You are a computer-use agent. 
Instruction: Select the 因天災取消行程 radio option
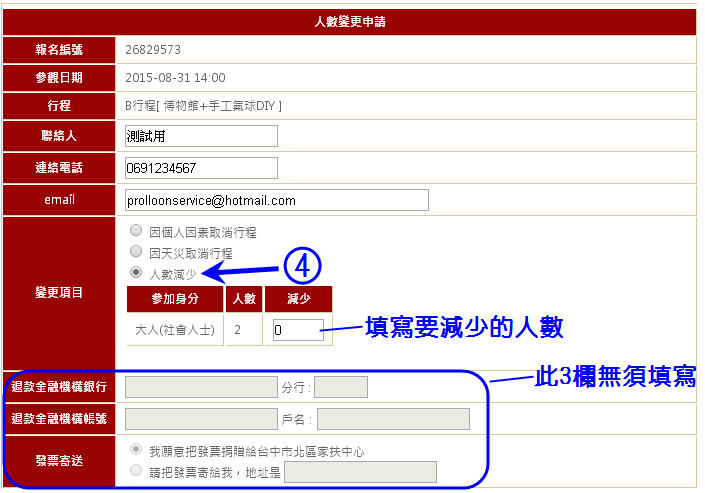pos(136,252)
